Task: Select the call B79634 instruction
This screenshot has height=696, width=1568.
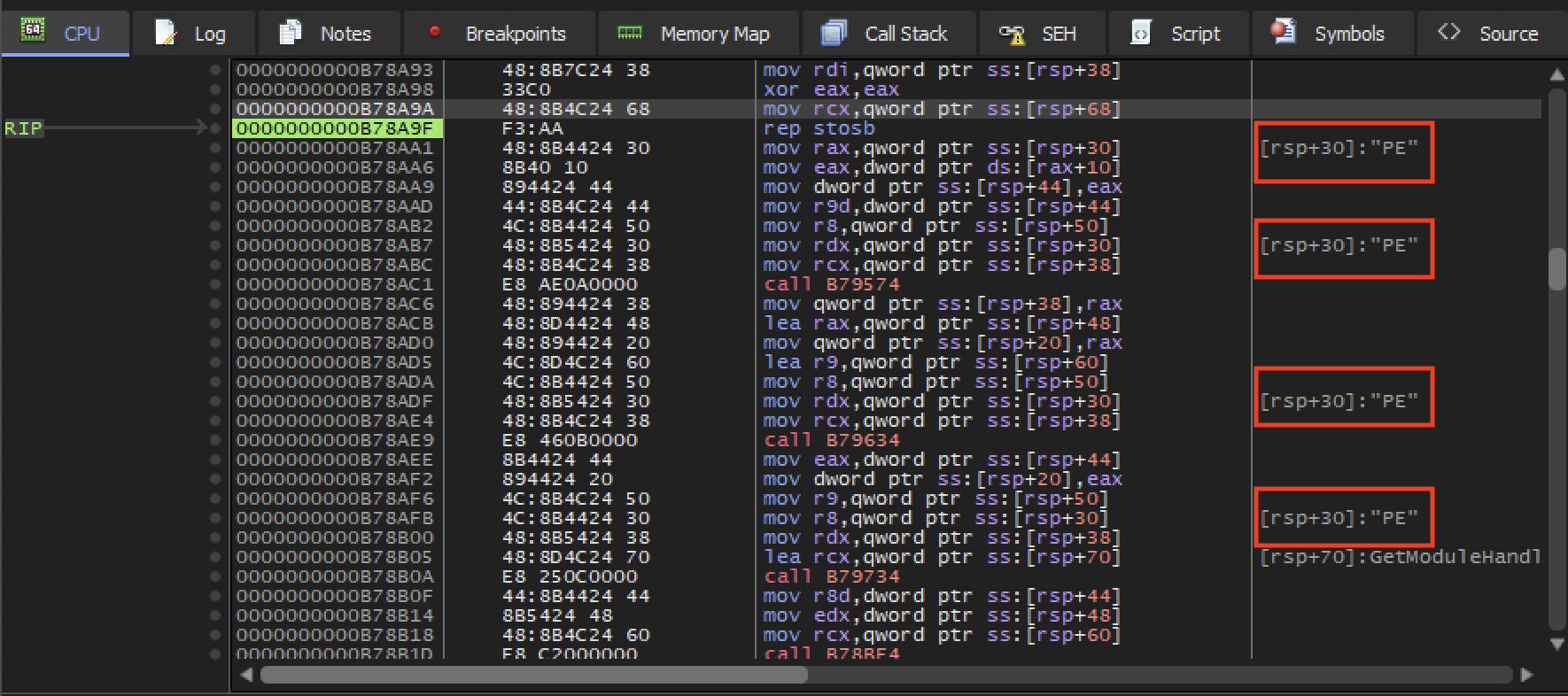Action: [831, 440]
